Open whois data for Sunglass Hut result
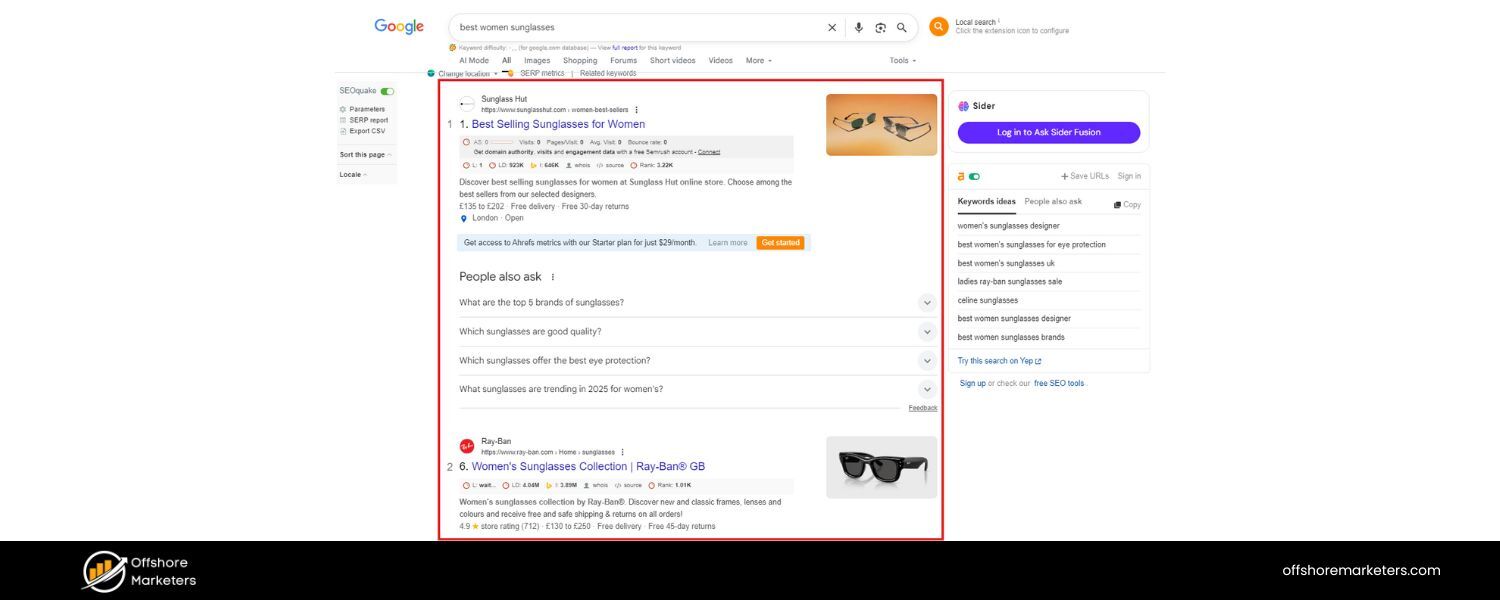This screenshot has height=600, width=1500. 580,164
